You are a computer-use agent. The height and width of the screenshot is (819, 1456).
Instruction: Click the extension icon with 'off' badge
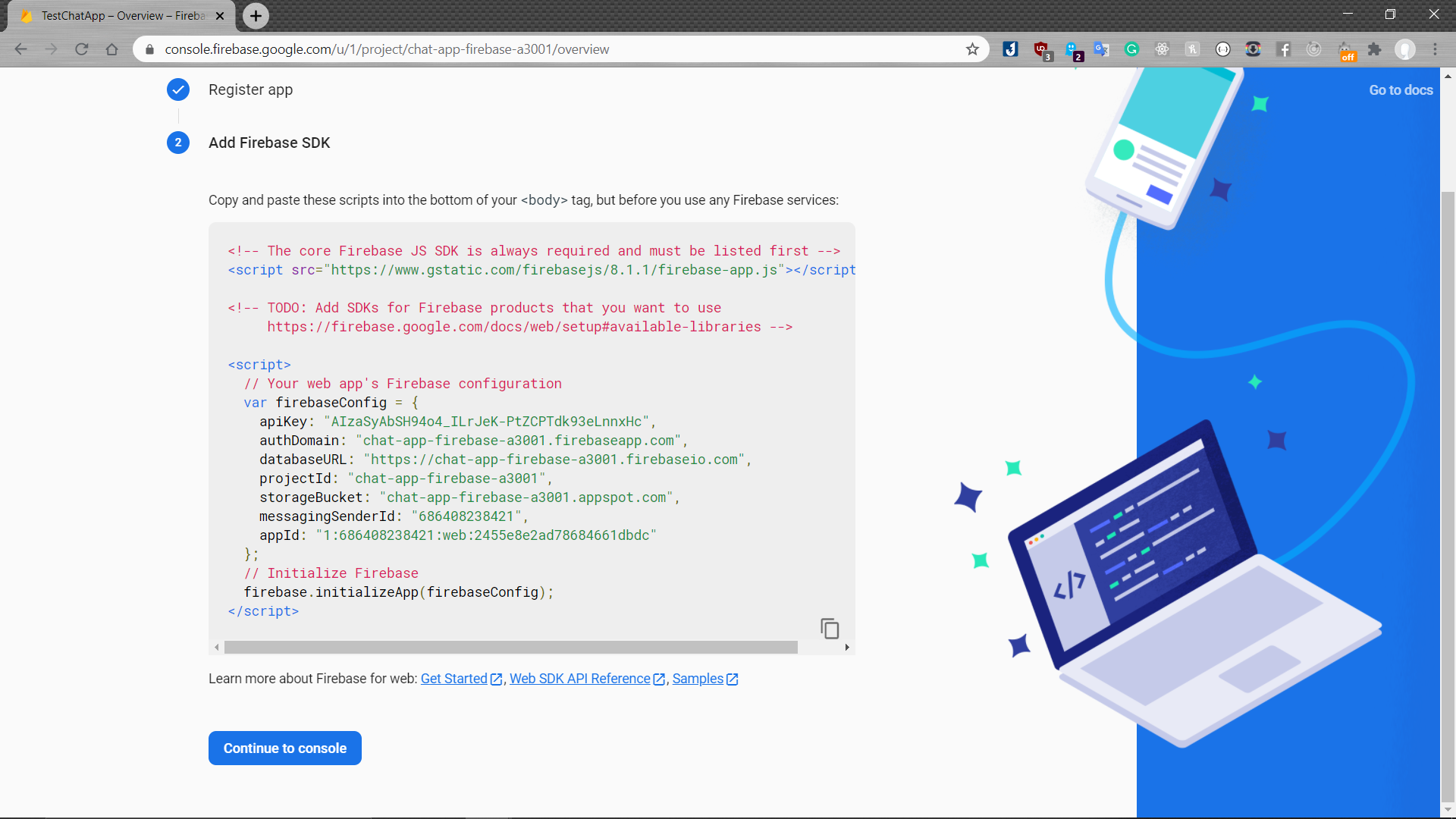point(1345,51)
